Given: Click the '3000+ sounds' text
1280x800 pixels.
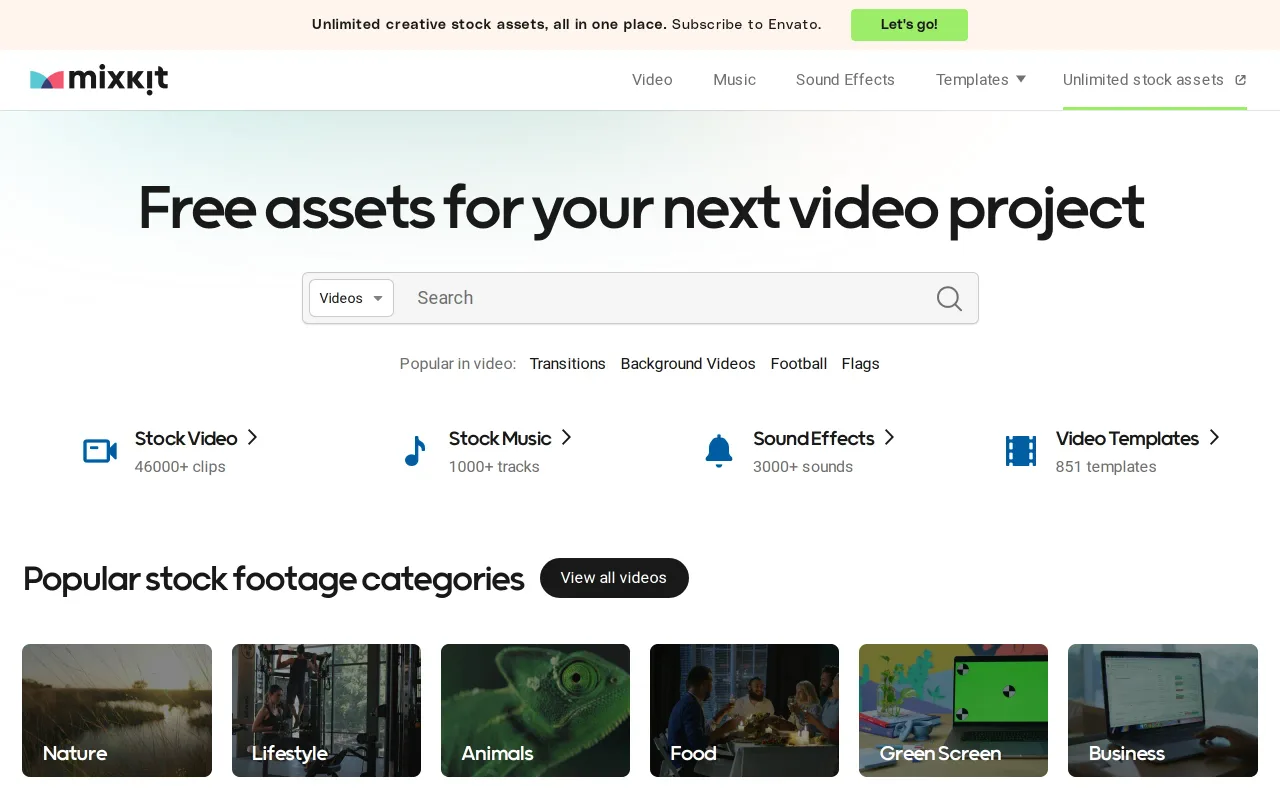Looking at the screenshot, I should pyautogui.click(x=803, y=467).
